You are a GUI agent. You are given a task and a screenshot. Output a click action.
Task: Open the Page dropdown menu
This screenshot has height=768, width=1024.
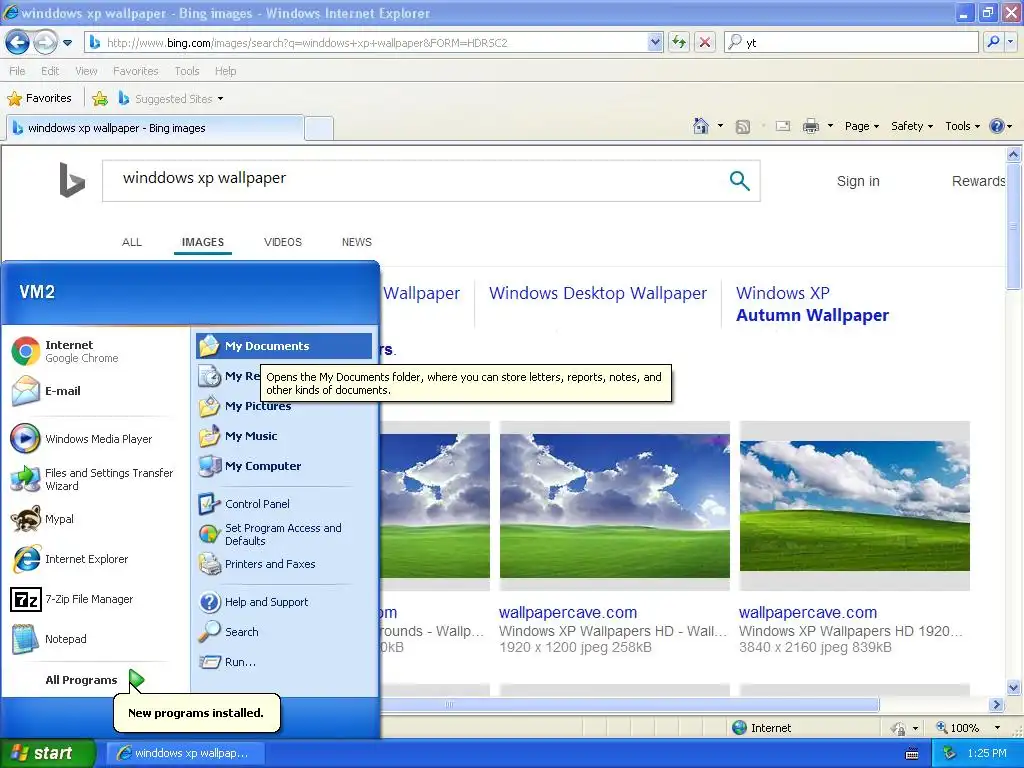pos(861,126)
